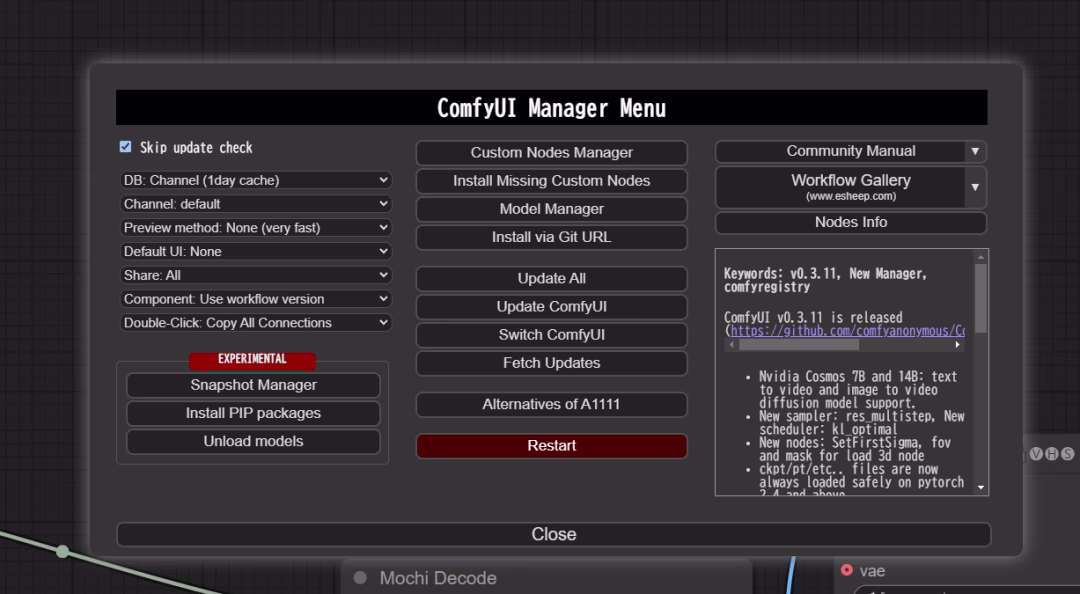
Task: Click Install PIP packages button
Action: tap(253, 413)
